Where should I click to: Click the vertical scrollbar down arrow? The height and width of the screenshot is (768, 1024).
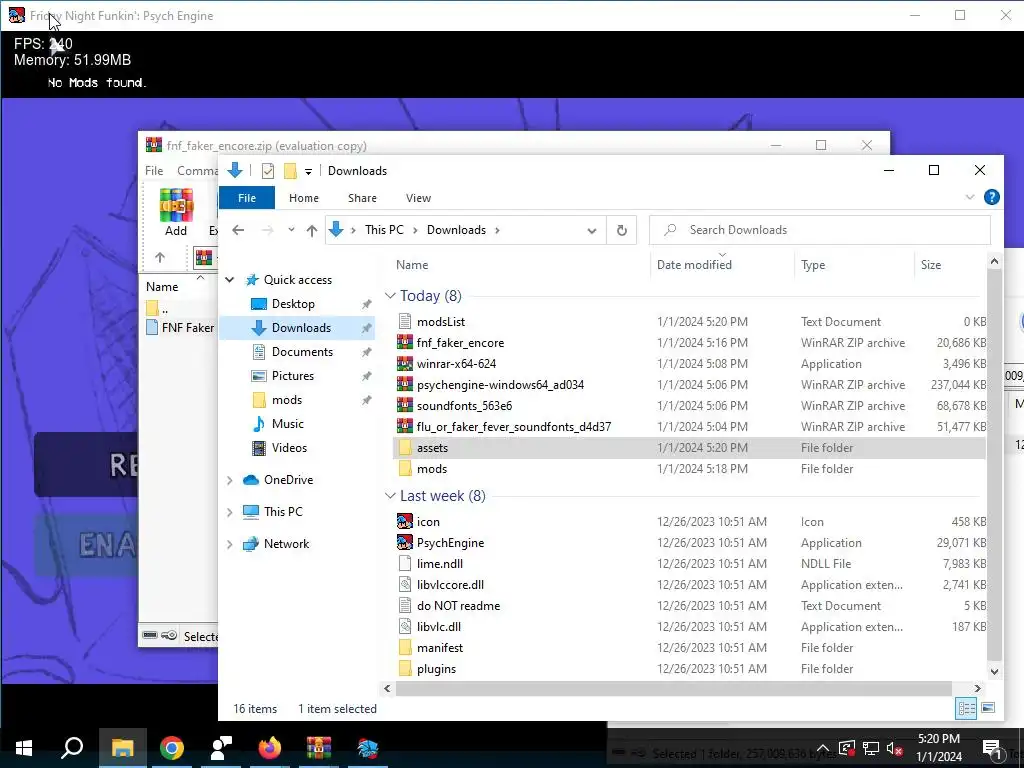pos(994,671)
